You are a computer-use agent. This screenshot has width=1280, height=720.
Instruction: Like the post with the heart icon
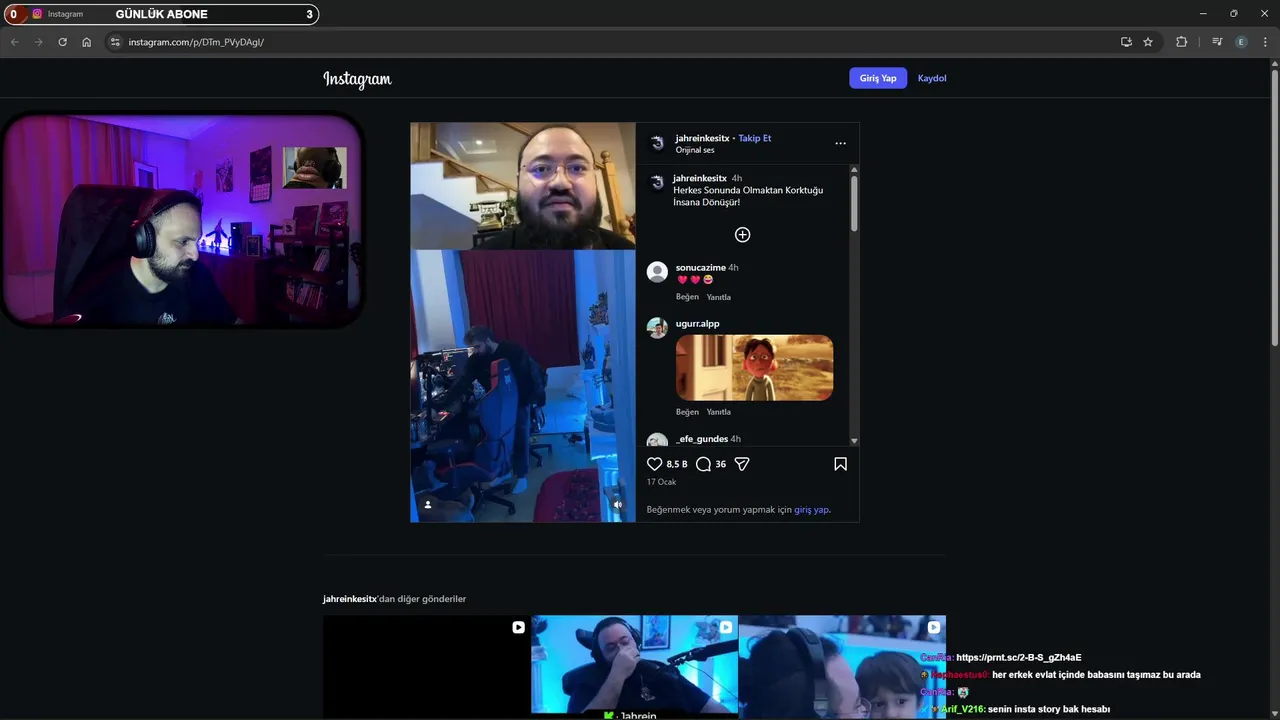click(x=655, y=464)
